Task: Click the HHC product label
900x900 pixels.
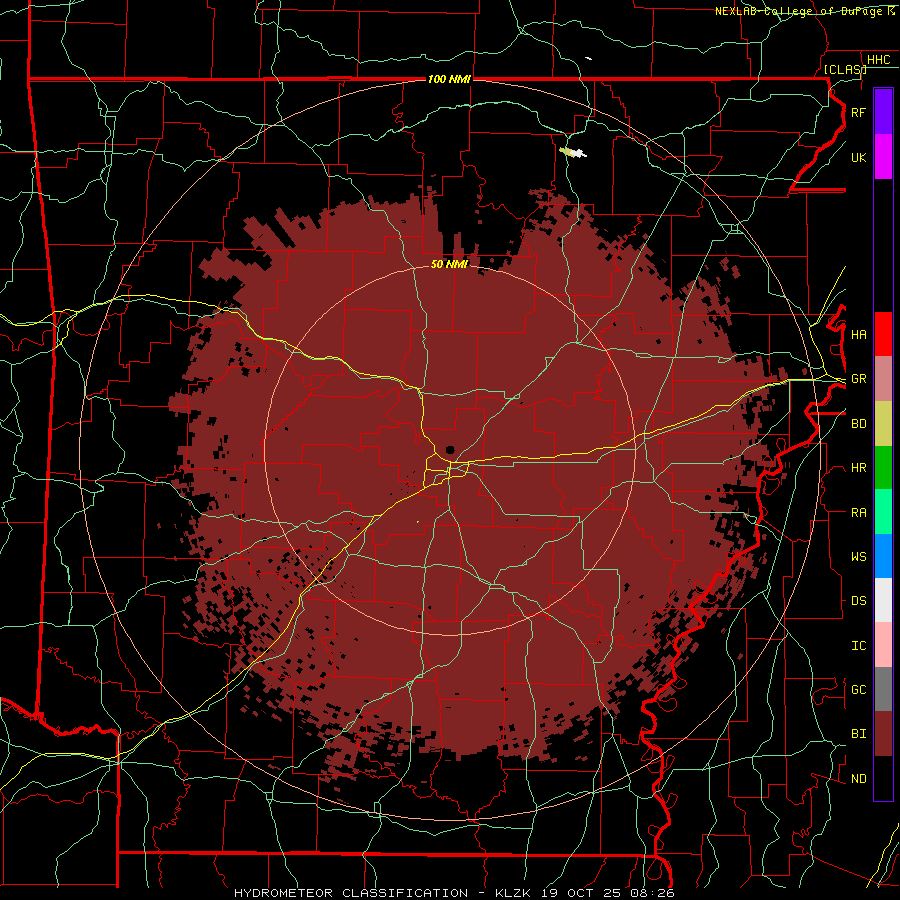Action: (x=878, y=60)
